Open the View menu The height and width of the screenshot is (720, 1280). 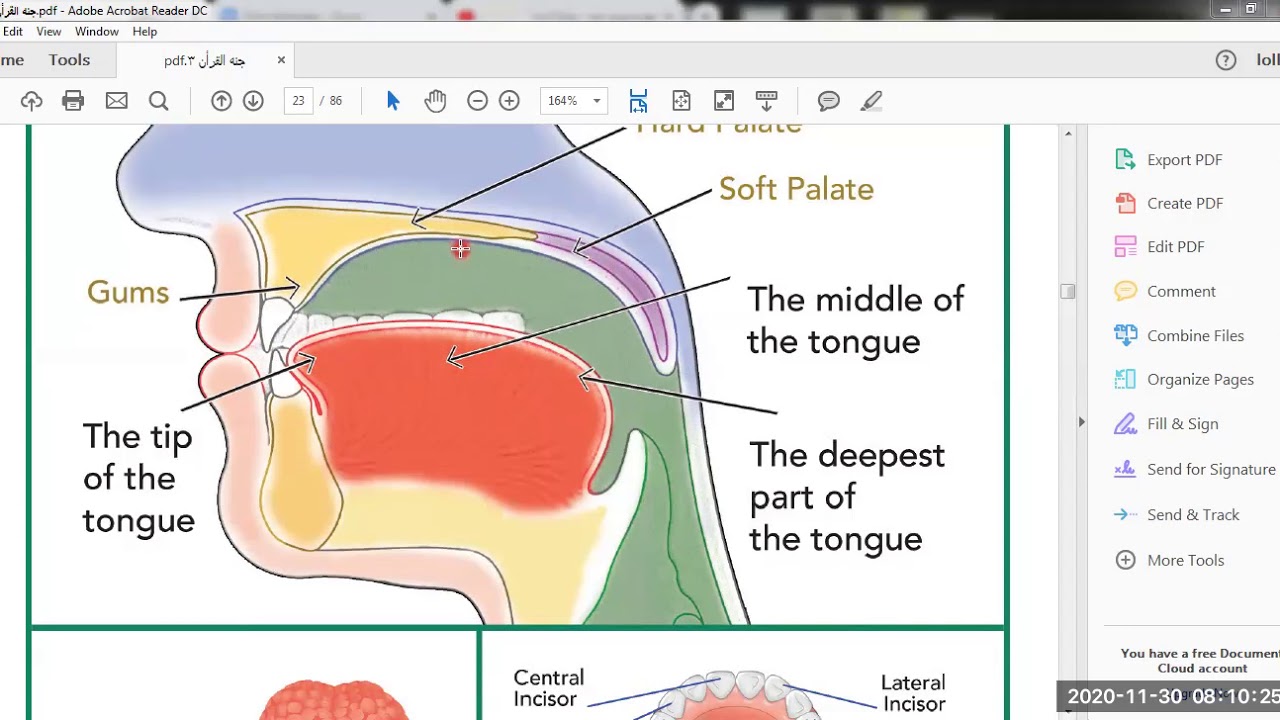(x=49, y=32)
